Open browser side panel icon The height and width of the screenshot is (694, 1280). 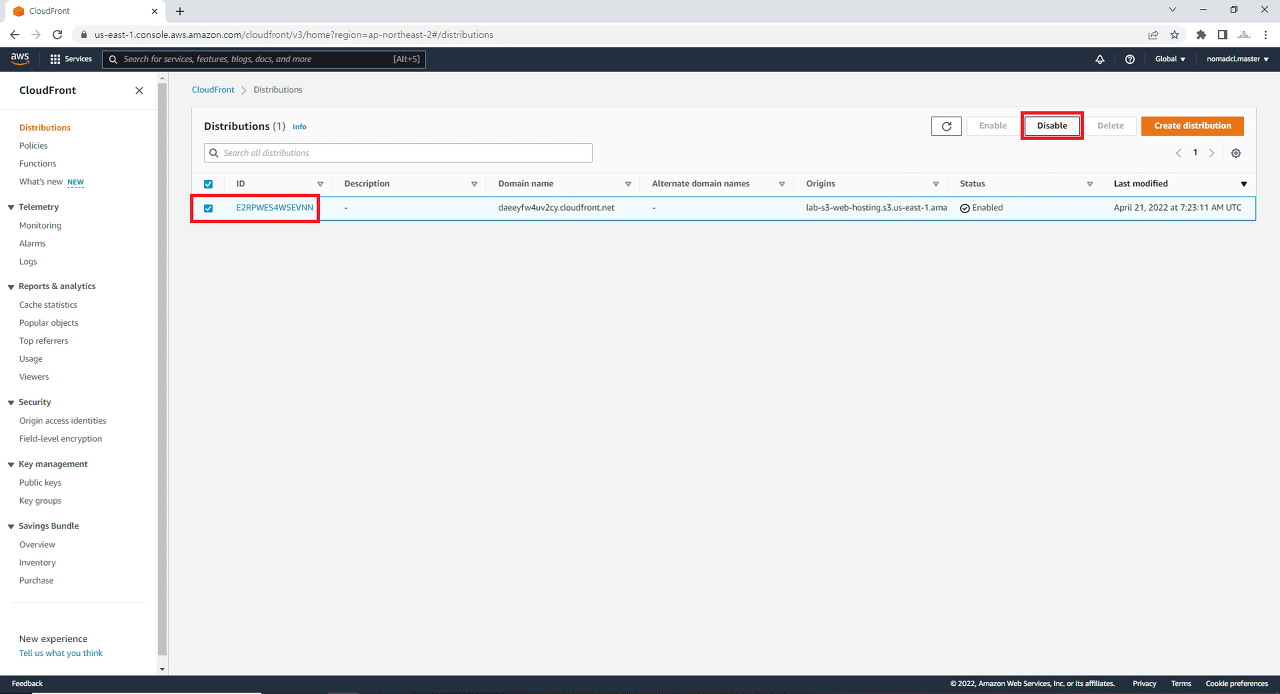tap(1222, 34)
